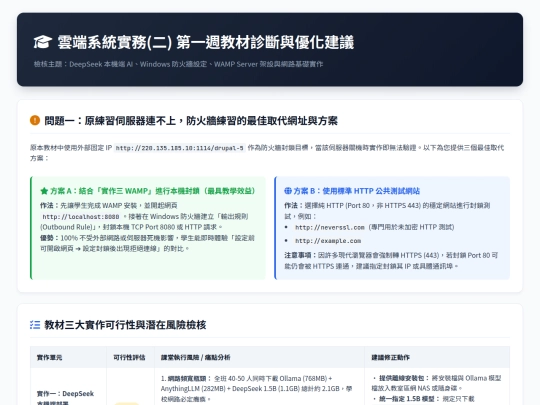Click the 可行性評估 table column header
The width and height of the screenshot is (540, 405).
tap(129, 357)
